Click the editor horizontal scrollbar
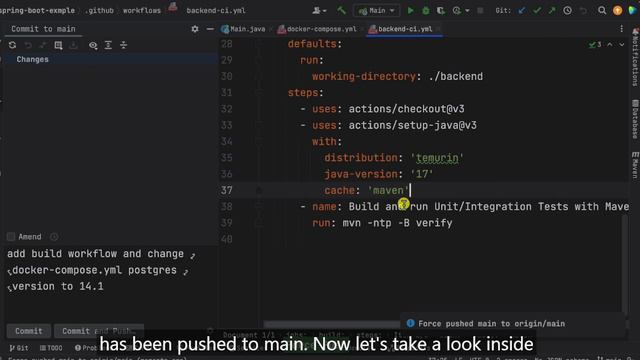 pyautogui.click(x=331, y=324)
